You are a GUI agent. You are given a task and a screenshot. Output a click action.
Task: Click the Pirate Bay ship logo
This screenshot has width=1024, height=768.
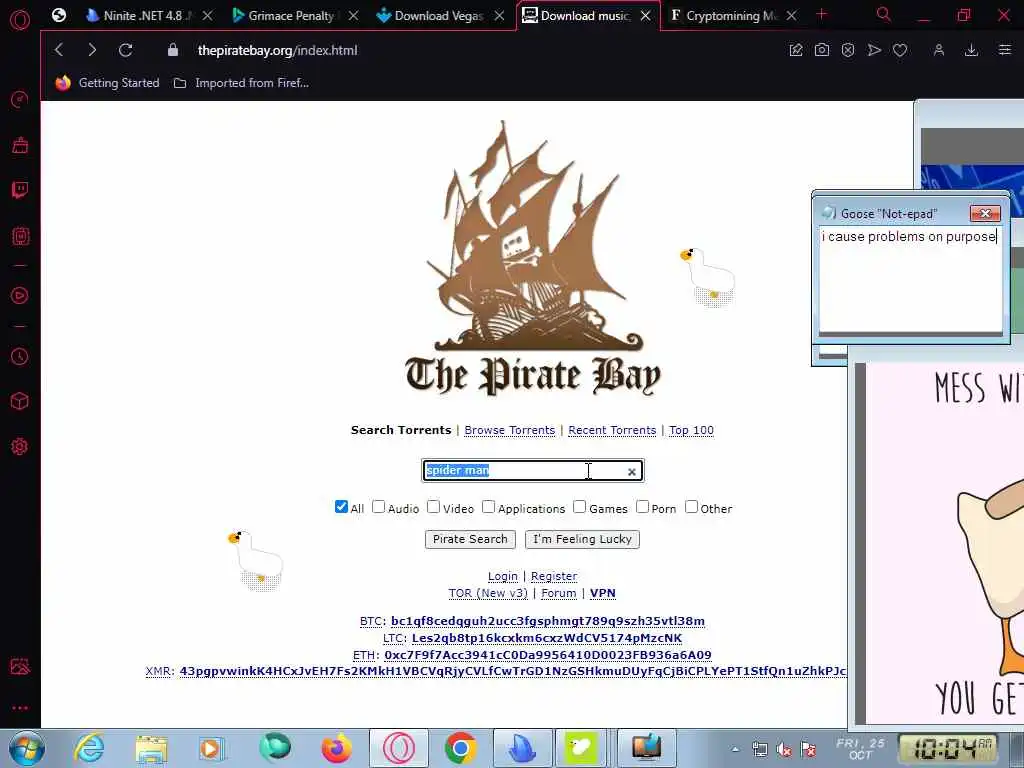coord(533,258)
